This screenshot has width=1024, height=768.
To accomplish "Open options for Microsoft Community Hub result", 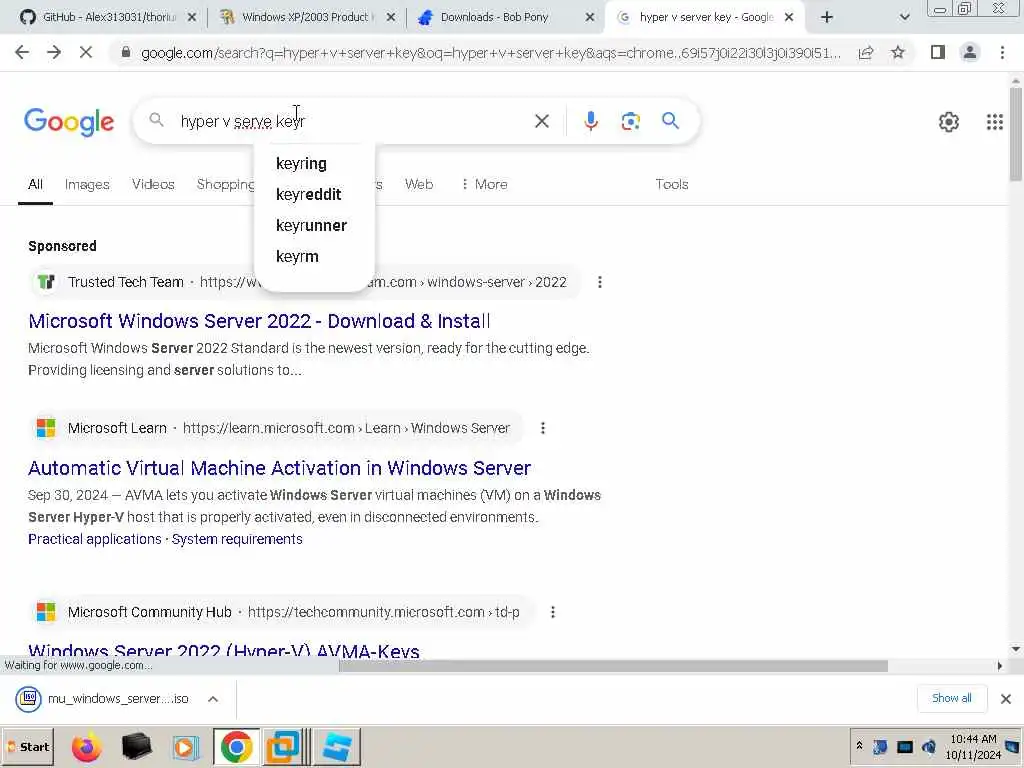I will tap(552, 612).
